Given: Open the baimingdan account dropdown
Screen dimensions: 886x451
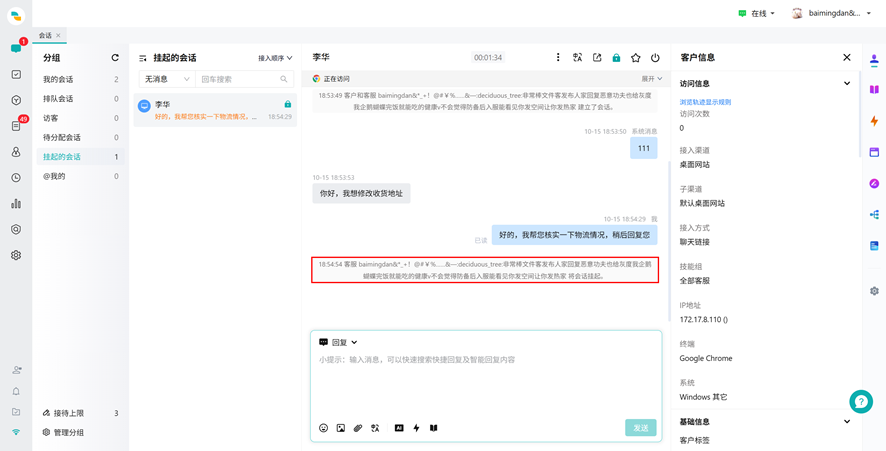Looking at the screenshot, I should [832, 14].
